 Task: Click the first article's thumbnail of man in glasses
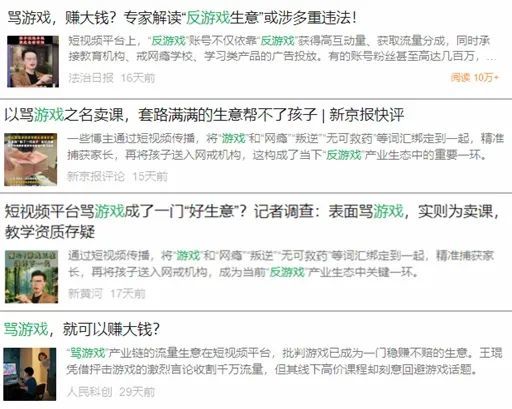(x=33, y=62)
